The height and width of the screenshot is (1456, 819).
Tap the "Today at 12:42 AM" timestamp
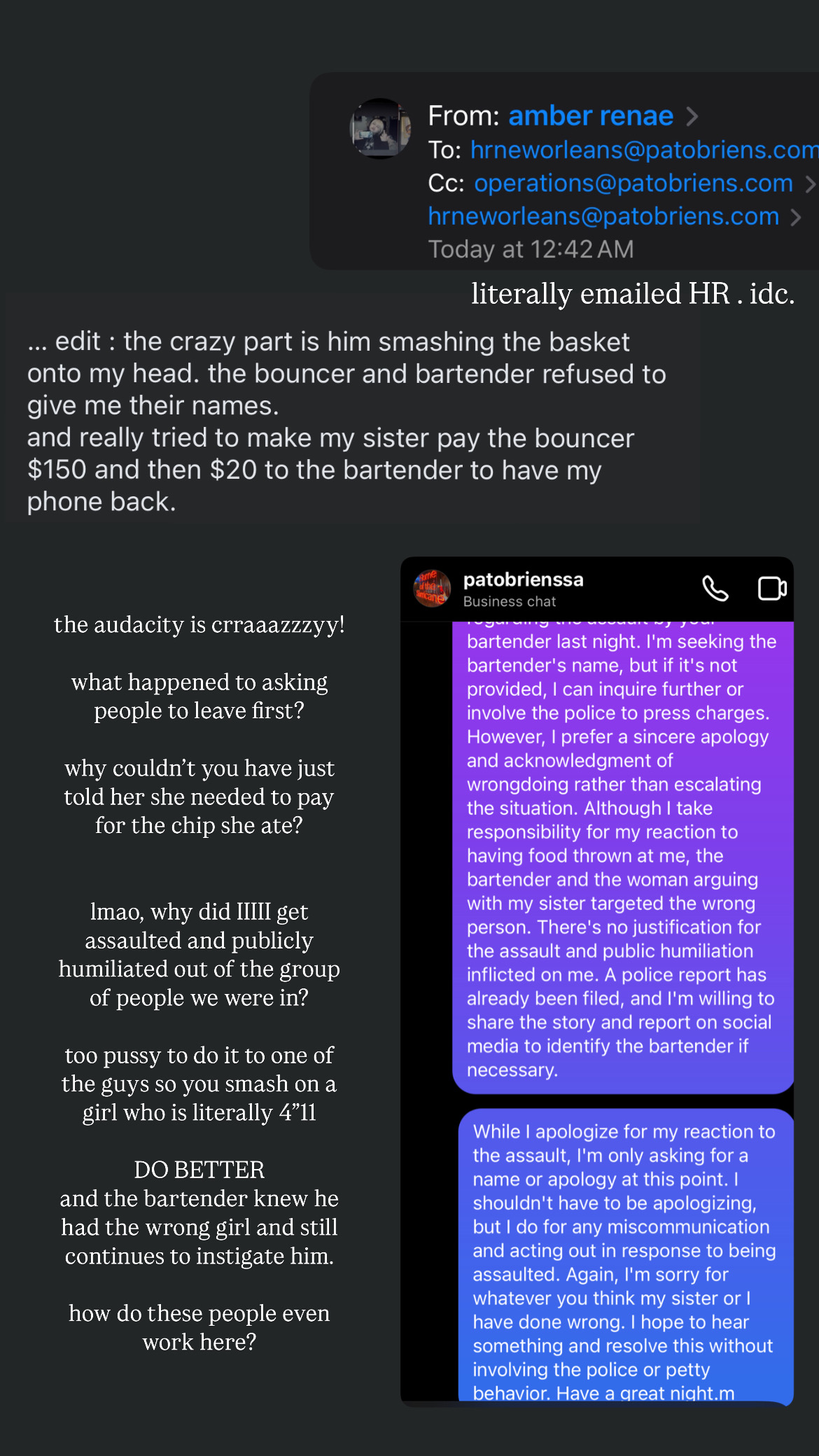coord(531,249)
